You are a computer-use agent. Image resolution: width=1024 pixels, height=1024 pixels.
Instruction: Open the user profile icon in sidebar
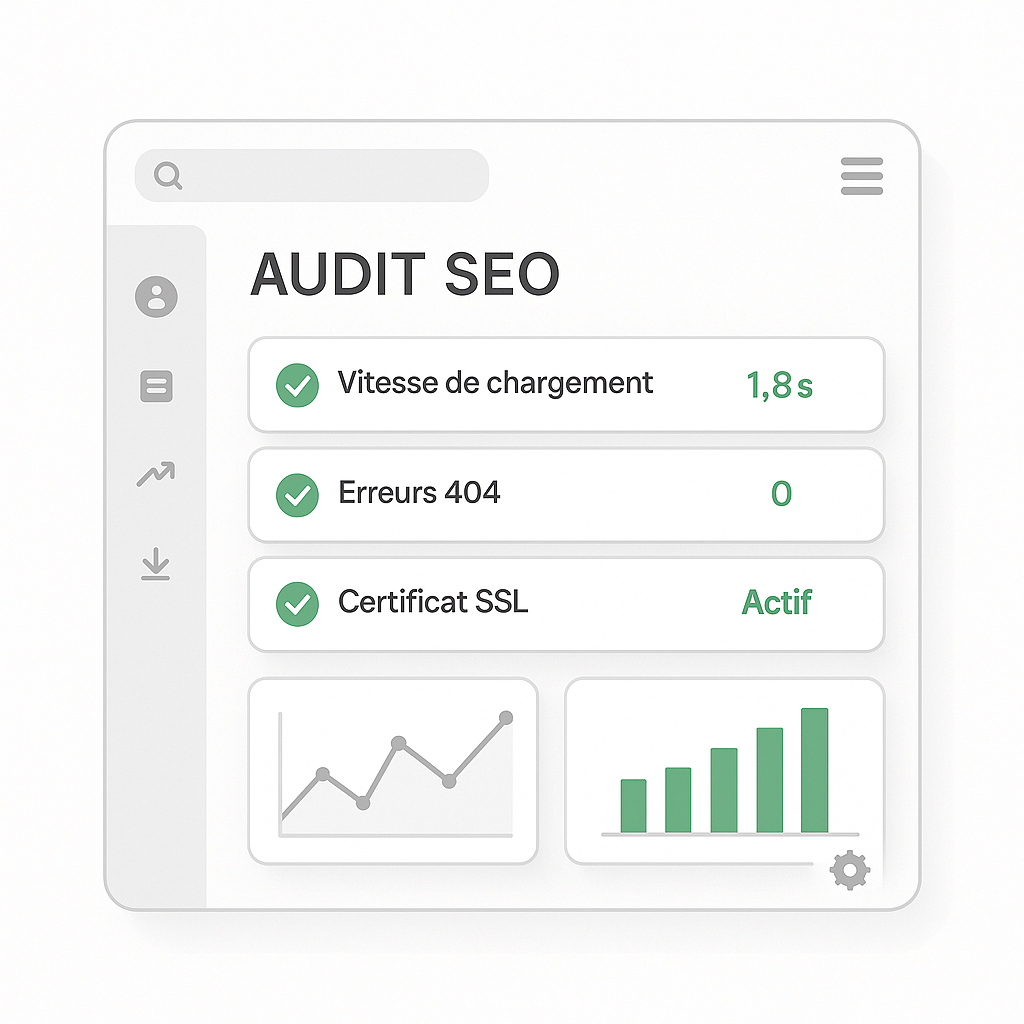click(156, 297)
